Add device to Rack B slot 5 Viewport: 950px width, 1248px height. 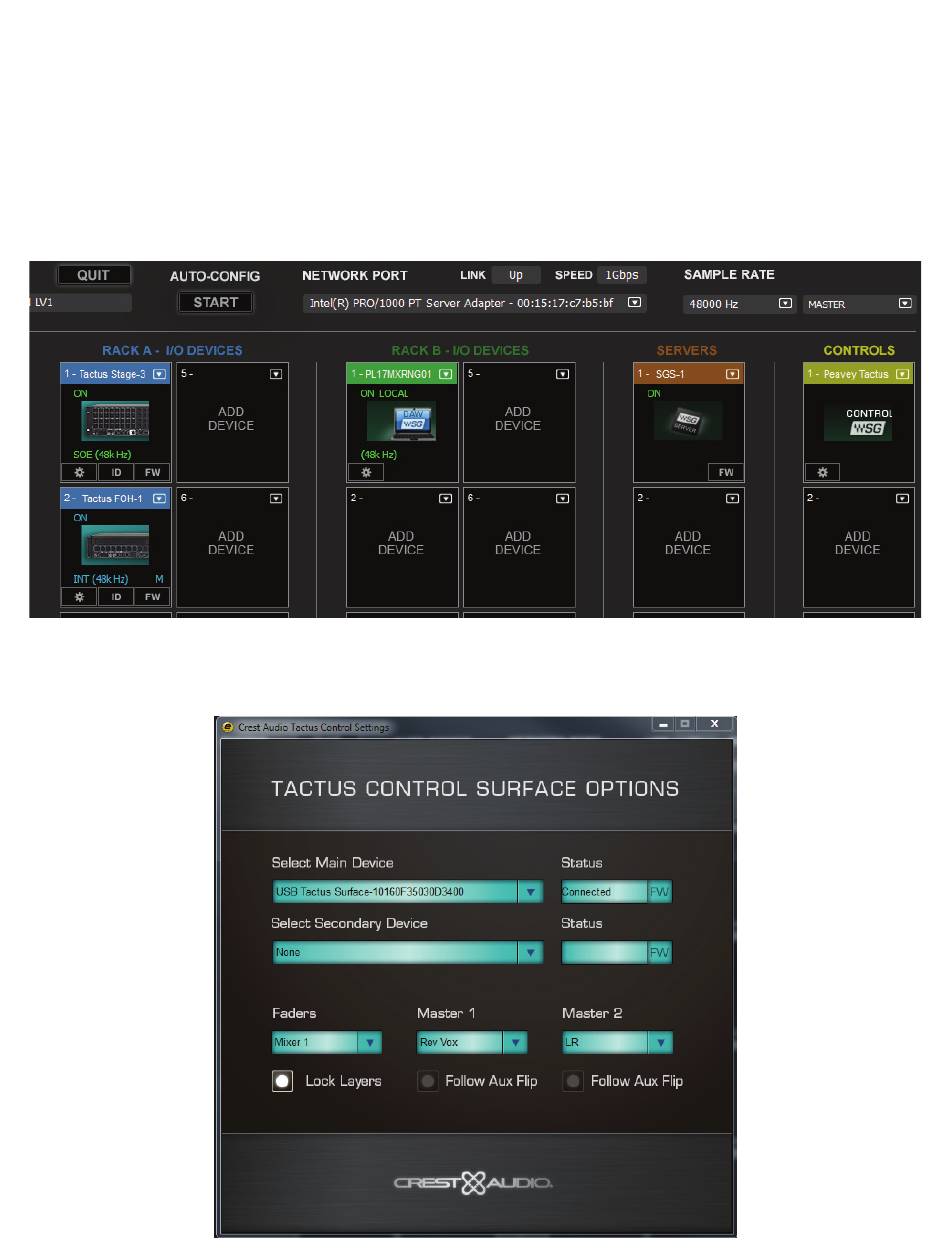pos(518,419)
